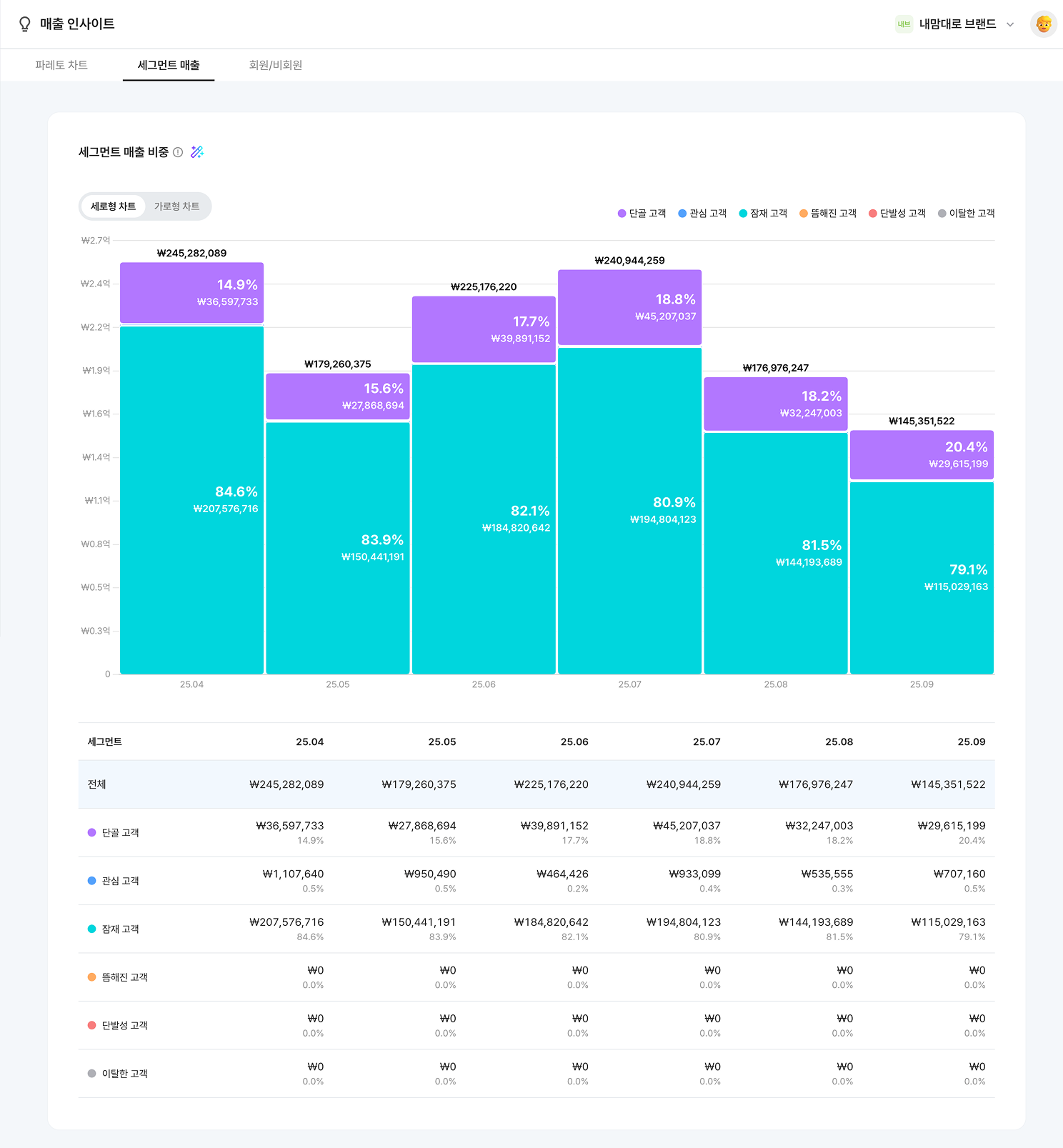Click the lightbulb icon beside 매출 인사이트
Image resolution: width=1063 pixels, height=1148 pixels.
(25, 24)
